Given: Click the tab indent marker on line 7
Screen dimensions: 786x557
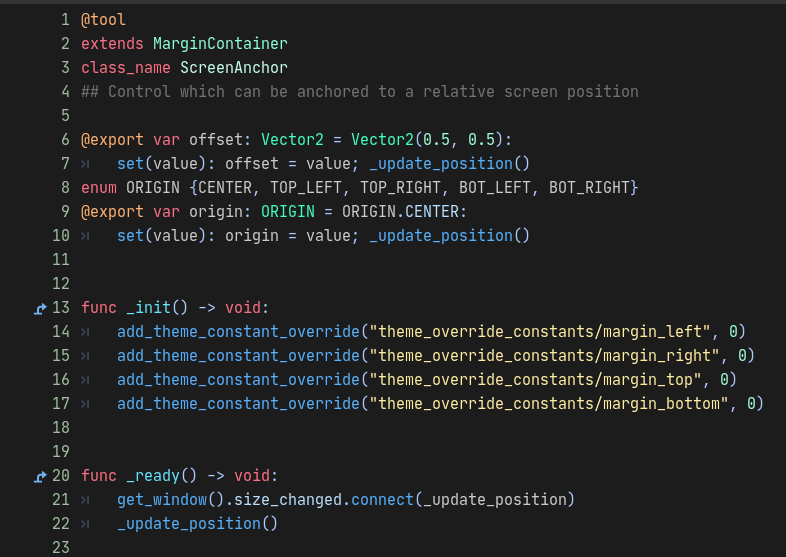Looking at the screenshot, I should pos(85,164).
